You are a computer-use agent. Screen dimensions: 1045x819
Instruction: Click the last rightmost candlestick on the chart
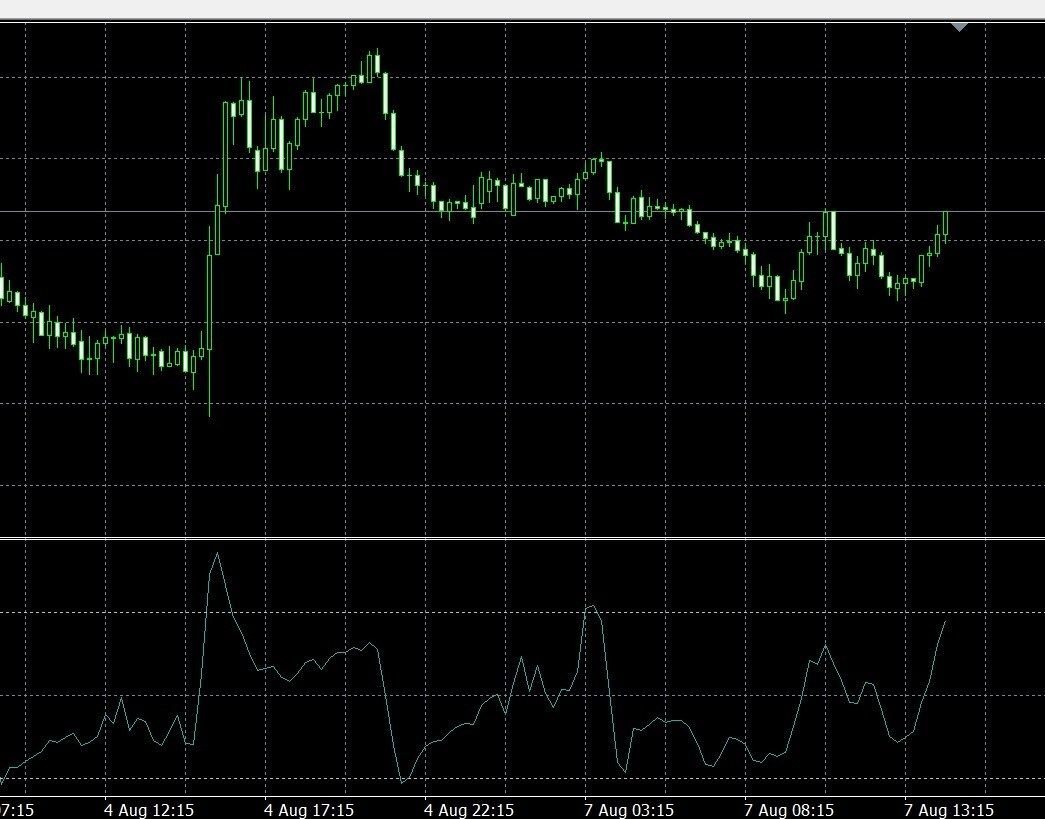coord(945,226)
